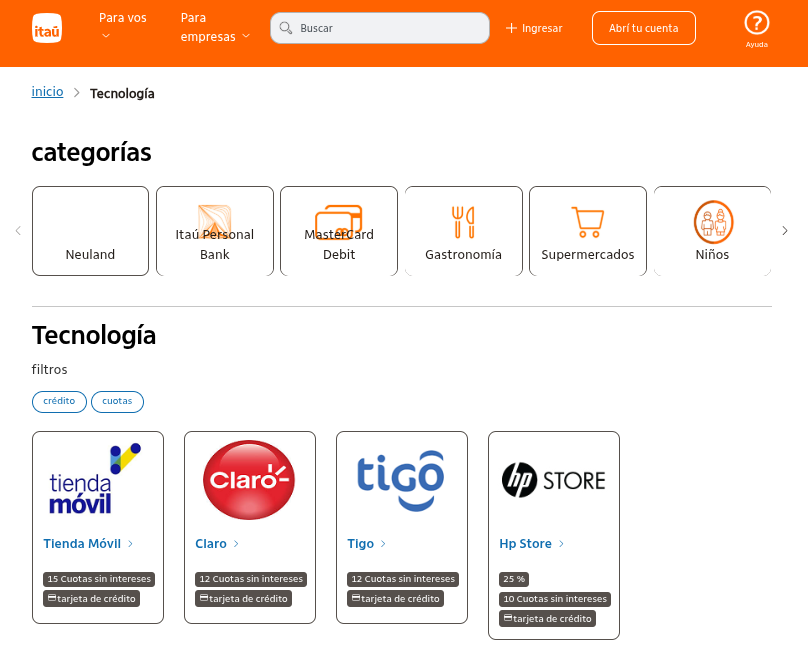Click the Itaú logo
Viewport: 808px width, 664px height.
coord(47,28)
